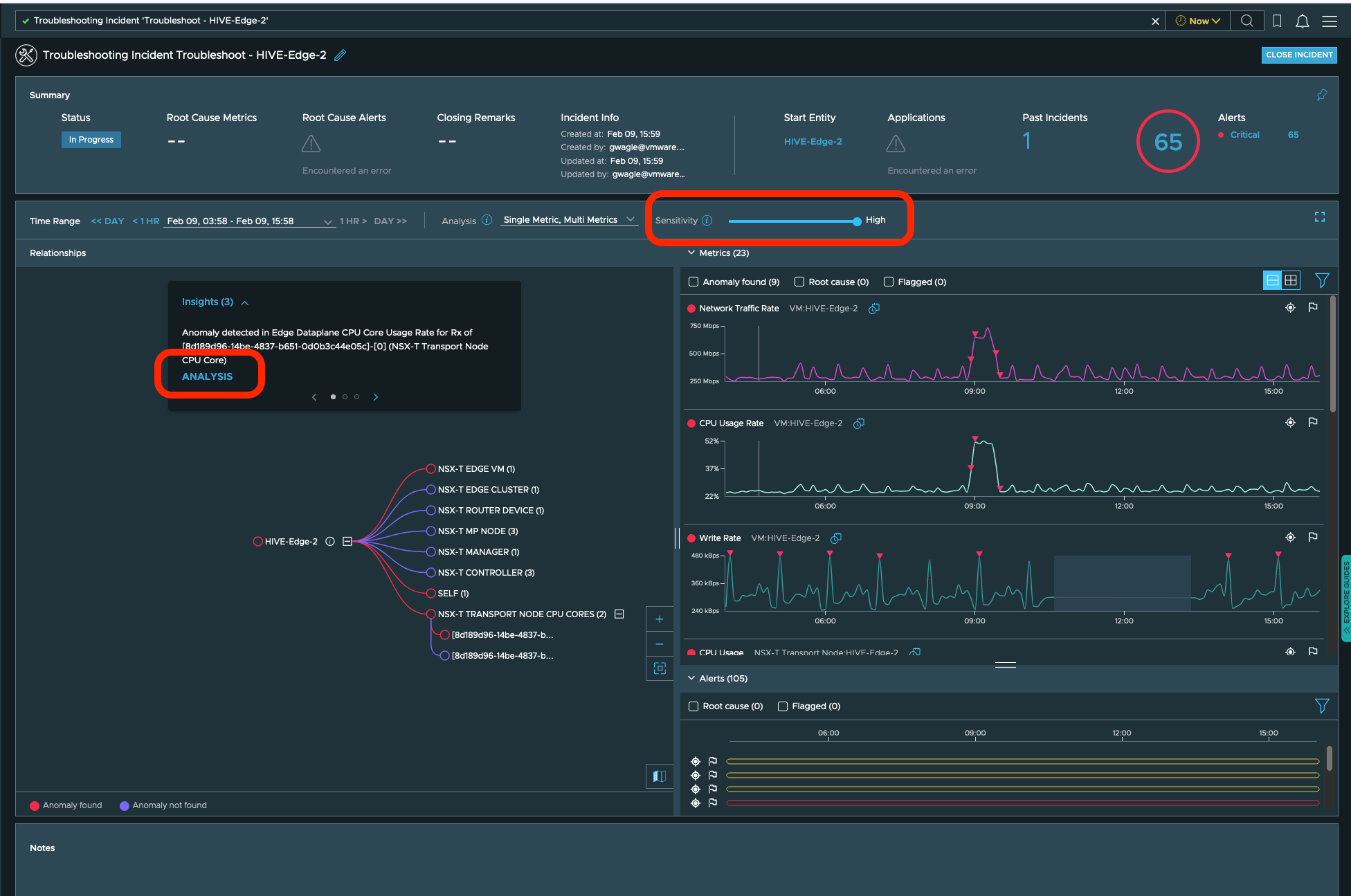This screenshot has width=1351, height=896.
Task: Collapse the Alerts (105) section
Action: [691, 679]
